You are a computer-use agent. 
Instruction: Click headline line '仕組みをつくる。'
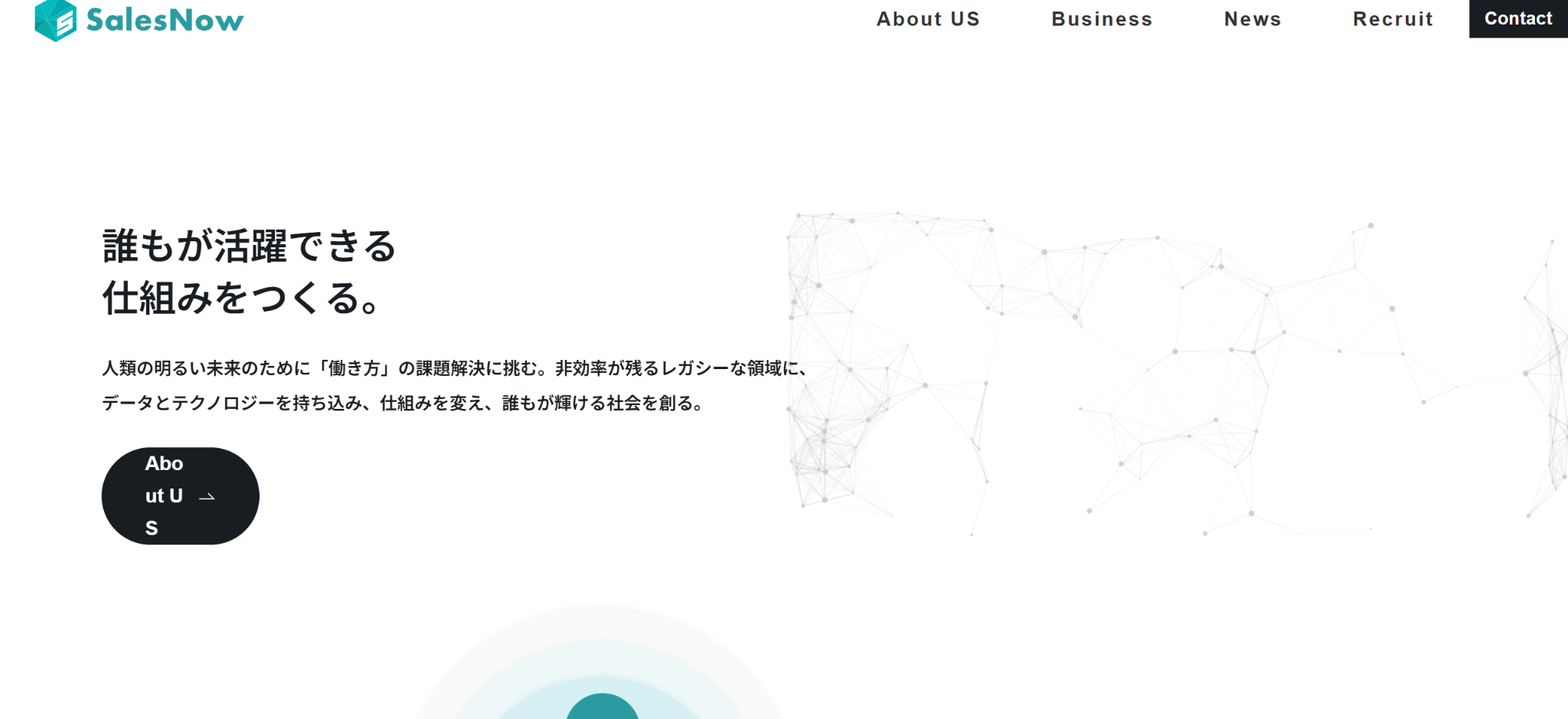[x=241, y=298]
